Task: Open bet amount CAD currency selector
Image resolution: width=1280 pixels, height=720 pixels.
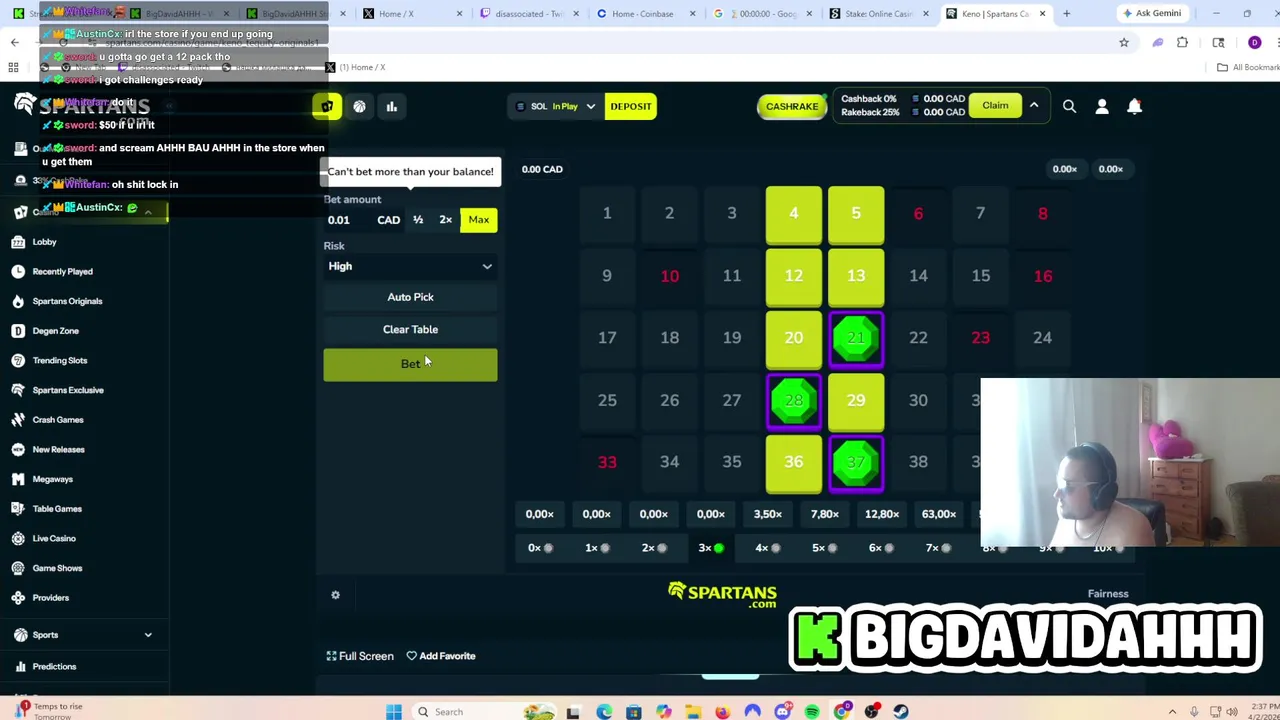Action: coord(388,220)
